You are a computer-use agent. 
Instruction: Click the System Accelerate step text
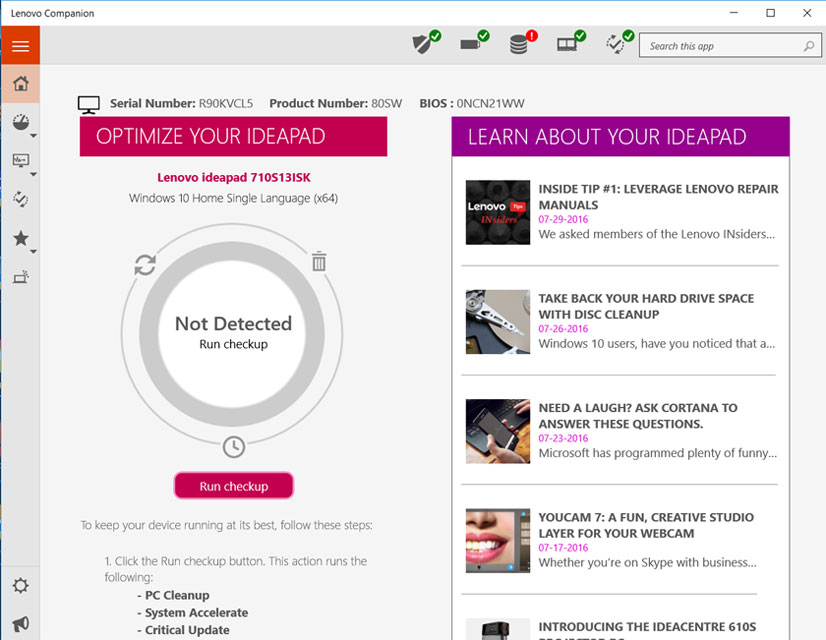[196, 613]
